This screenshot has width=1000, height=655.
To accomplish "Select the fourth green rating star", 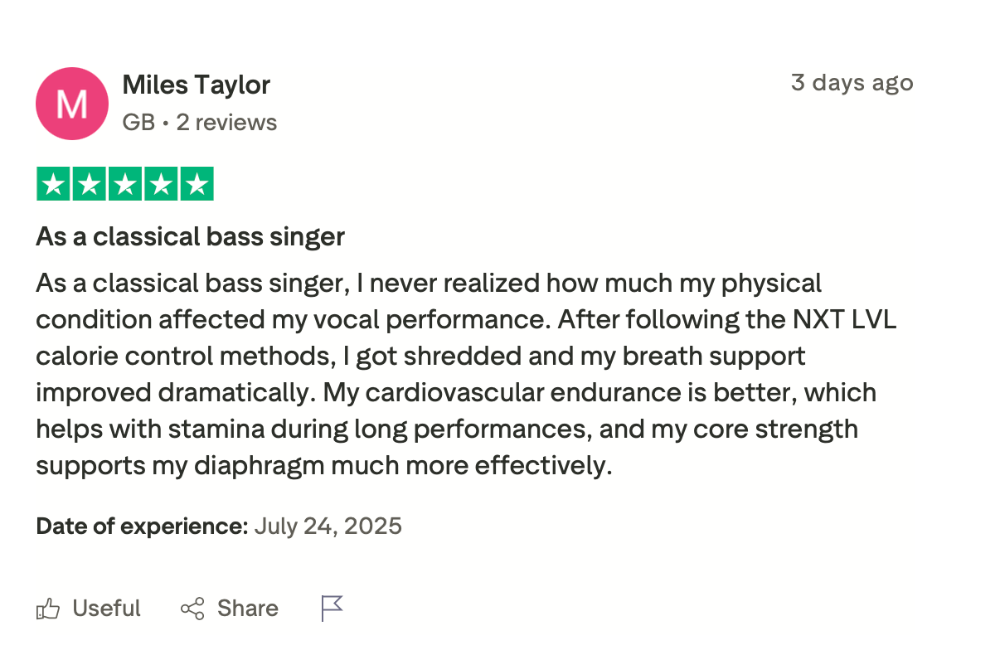I will pyautogui.click(x=161, y=184).
